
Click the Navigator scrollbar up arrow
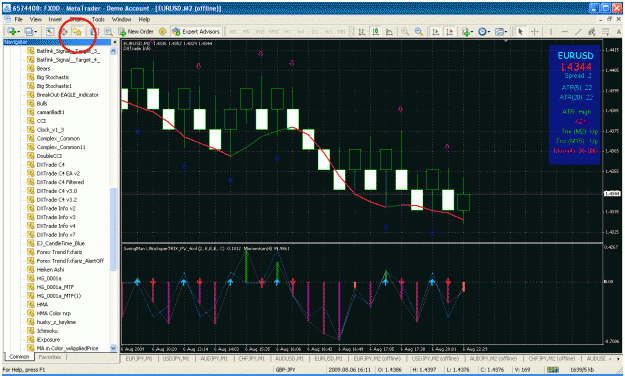click(113, 51)
